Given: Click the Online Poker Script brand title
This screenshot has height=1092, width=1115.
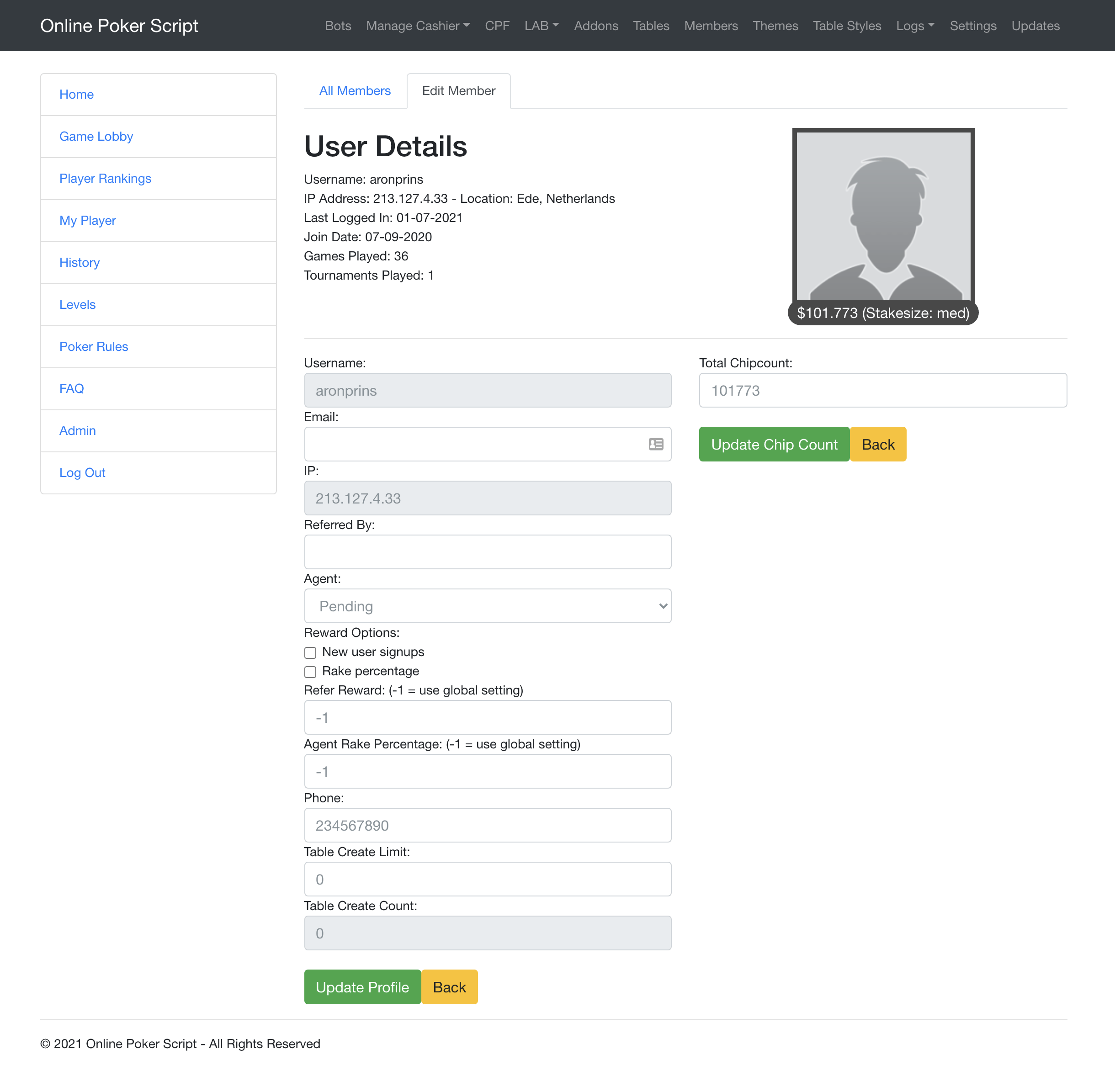Looking at the screenshot, I should point(119,26).
